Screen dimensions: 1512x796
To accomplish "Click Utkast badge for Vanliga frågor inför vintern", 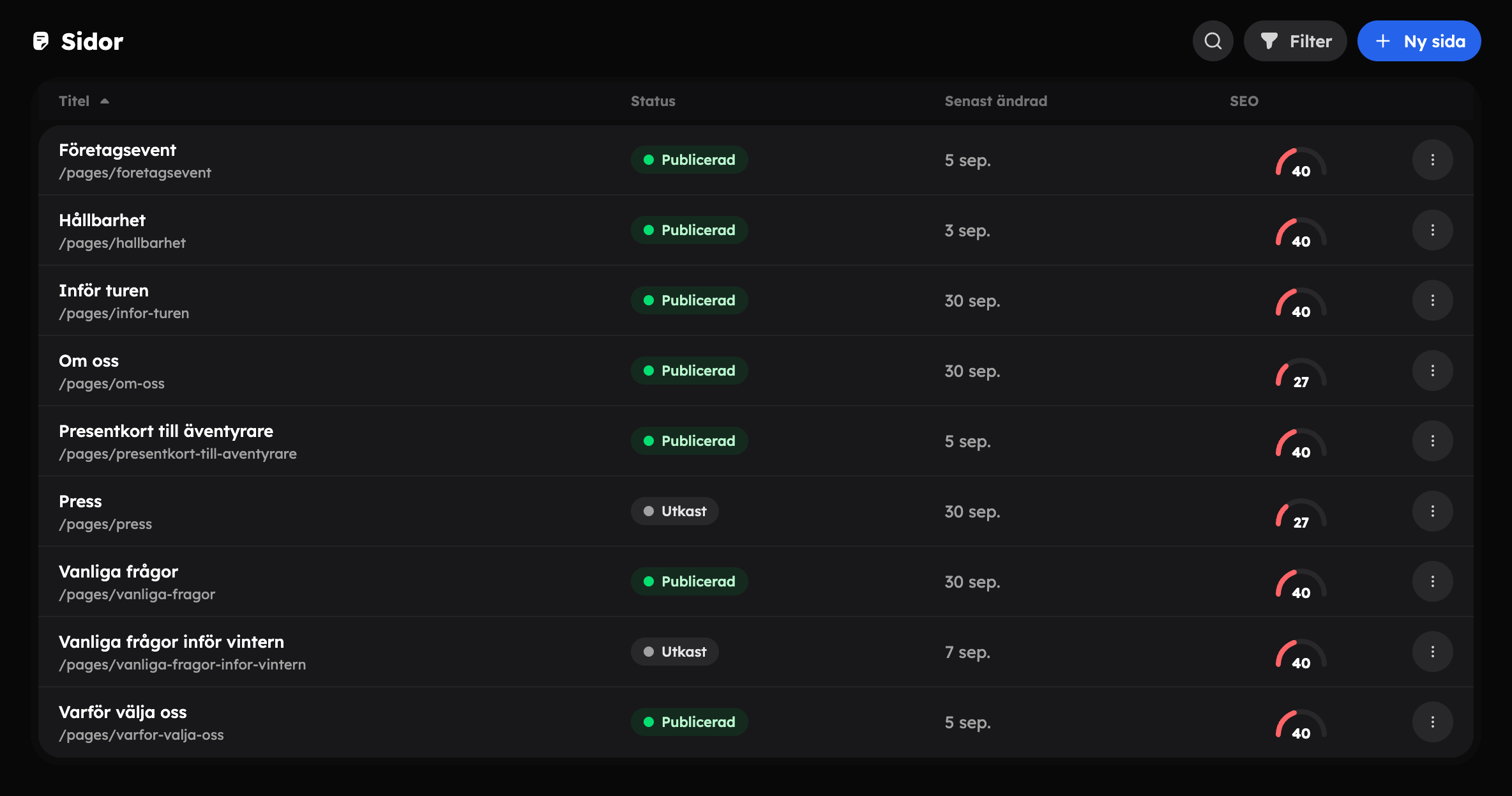I will coord(674,652).
